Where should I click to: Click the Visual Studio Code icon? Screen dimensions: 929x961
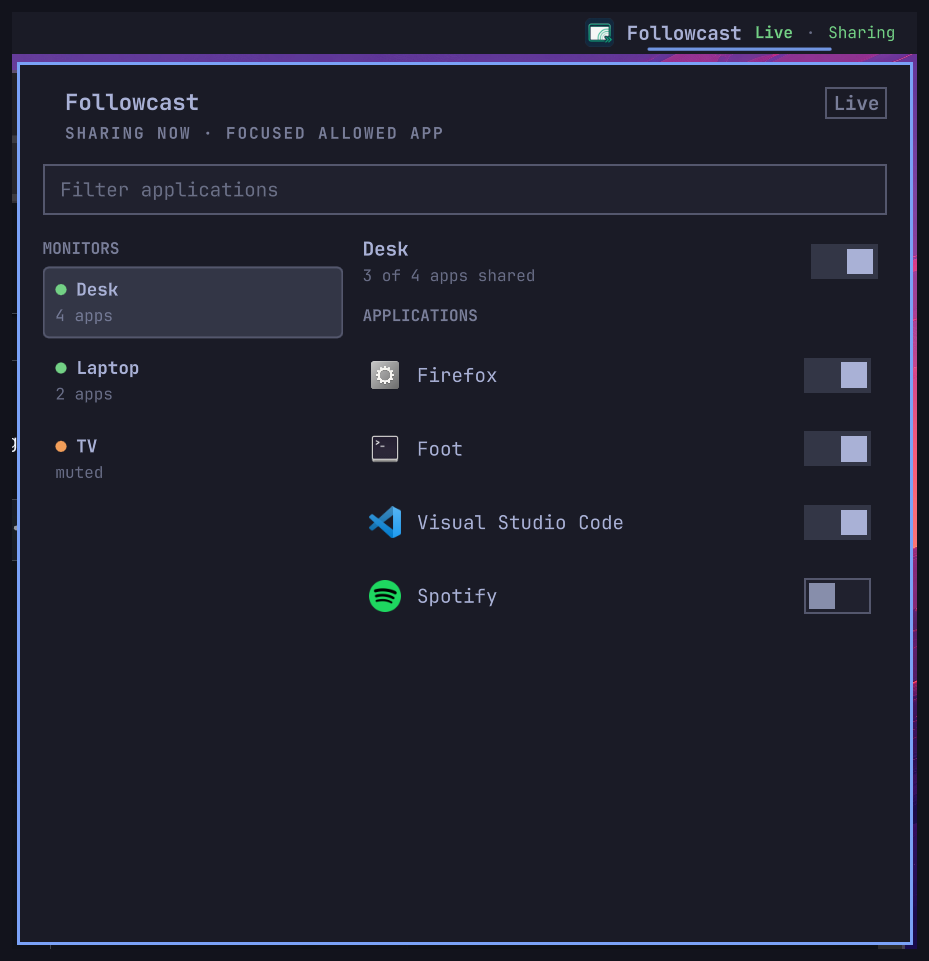click(x=385, y=522)
